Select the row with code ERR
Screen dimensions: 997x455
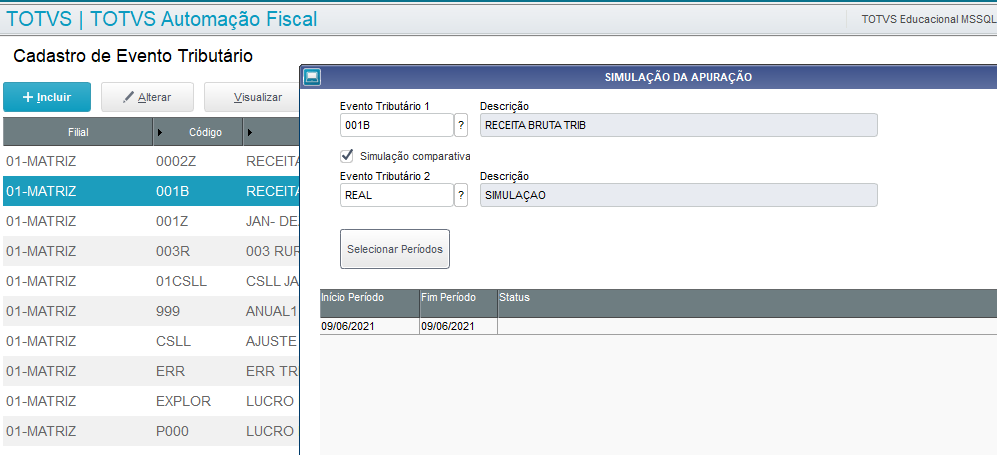(x=151, y=371)
